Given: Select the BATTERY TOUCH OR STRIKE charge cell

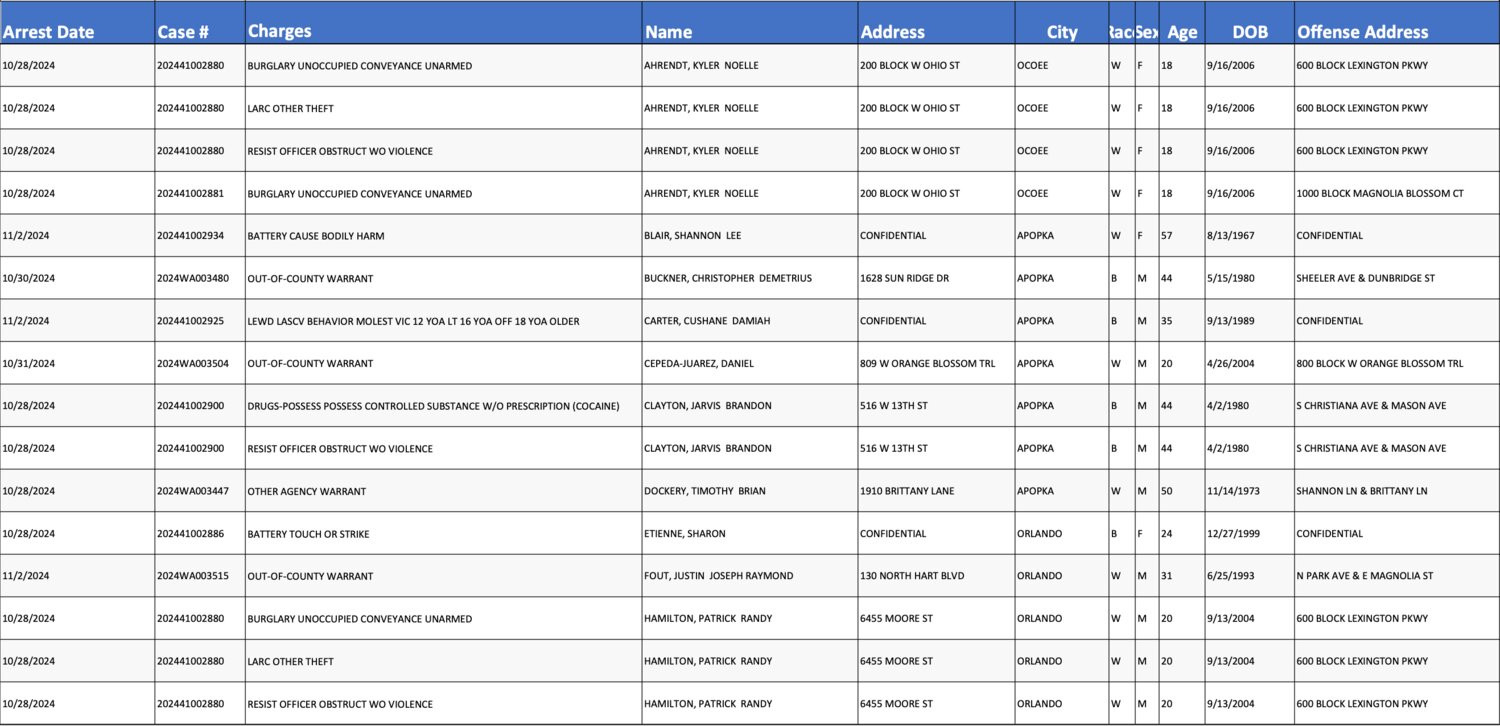Looking at the screenshot, I should [x=444, y=533].
